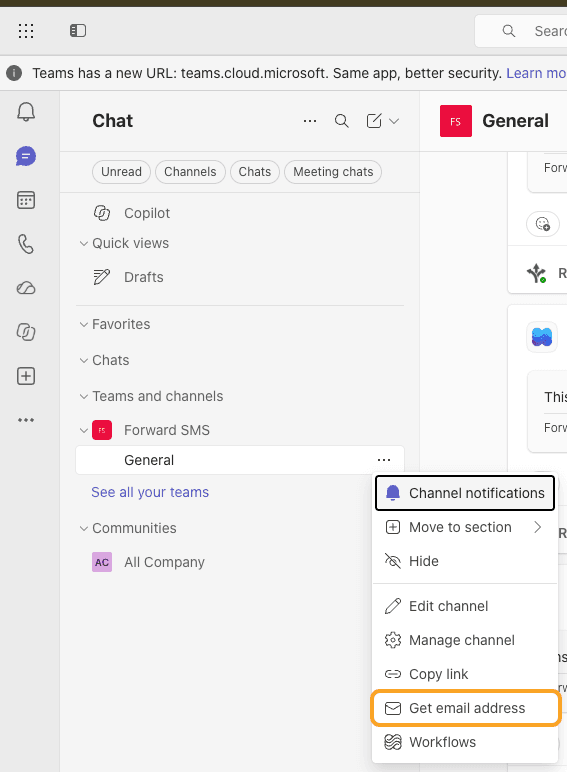Start a new chat with compose icon
Screen dimensions: 567x772
tap(374, 121)
